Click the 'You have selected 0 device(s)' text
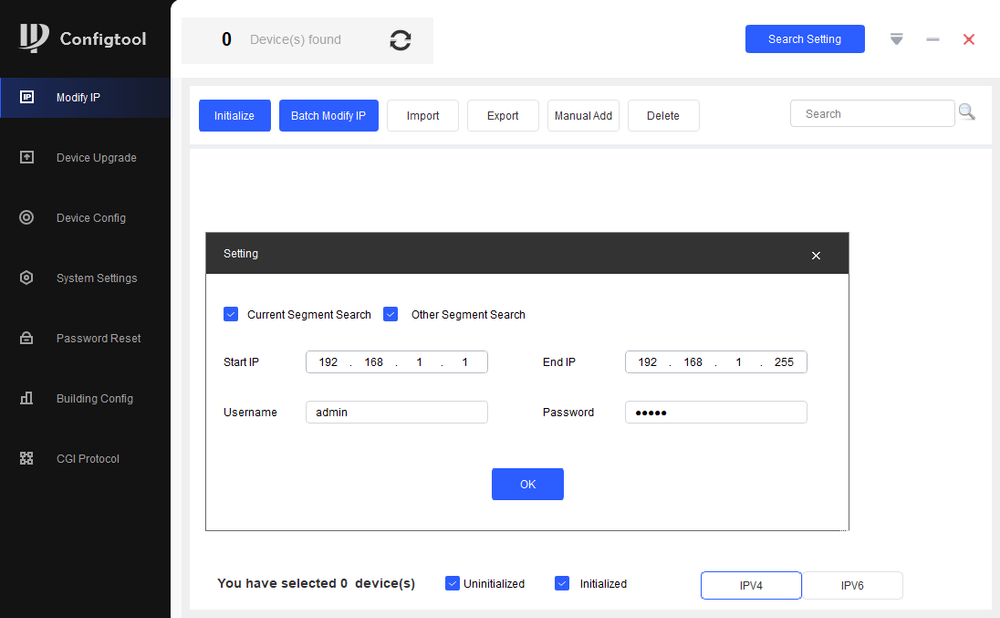The width and height of the screenshot is (1000, 618). click(316, 583)
